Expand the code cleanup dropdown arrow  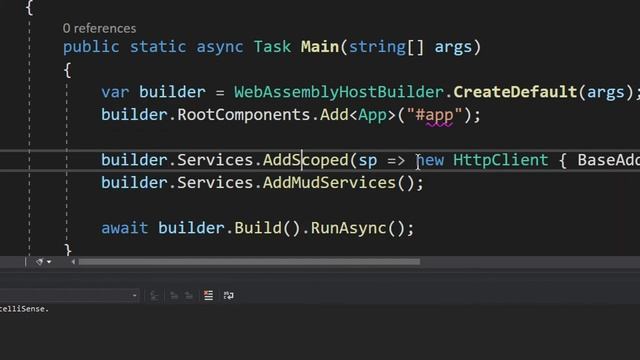tap(49, 262)
